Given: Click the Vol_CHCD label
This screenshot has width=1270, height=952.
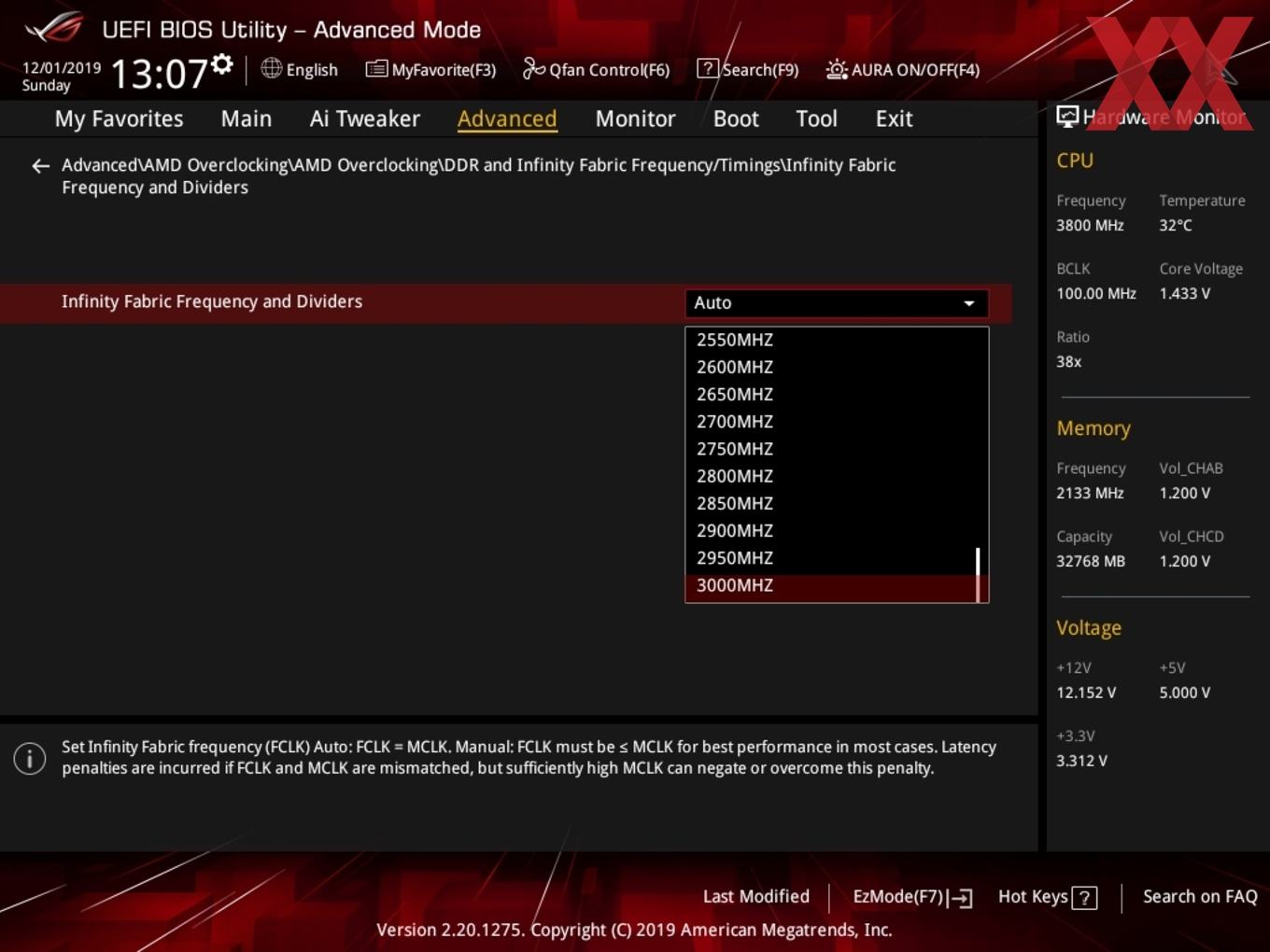Looking at the screenshot, I should 1192,537.
